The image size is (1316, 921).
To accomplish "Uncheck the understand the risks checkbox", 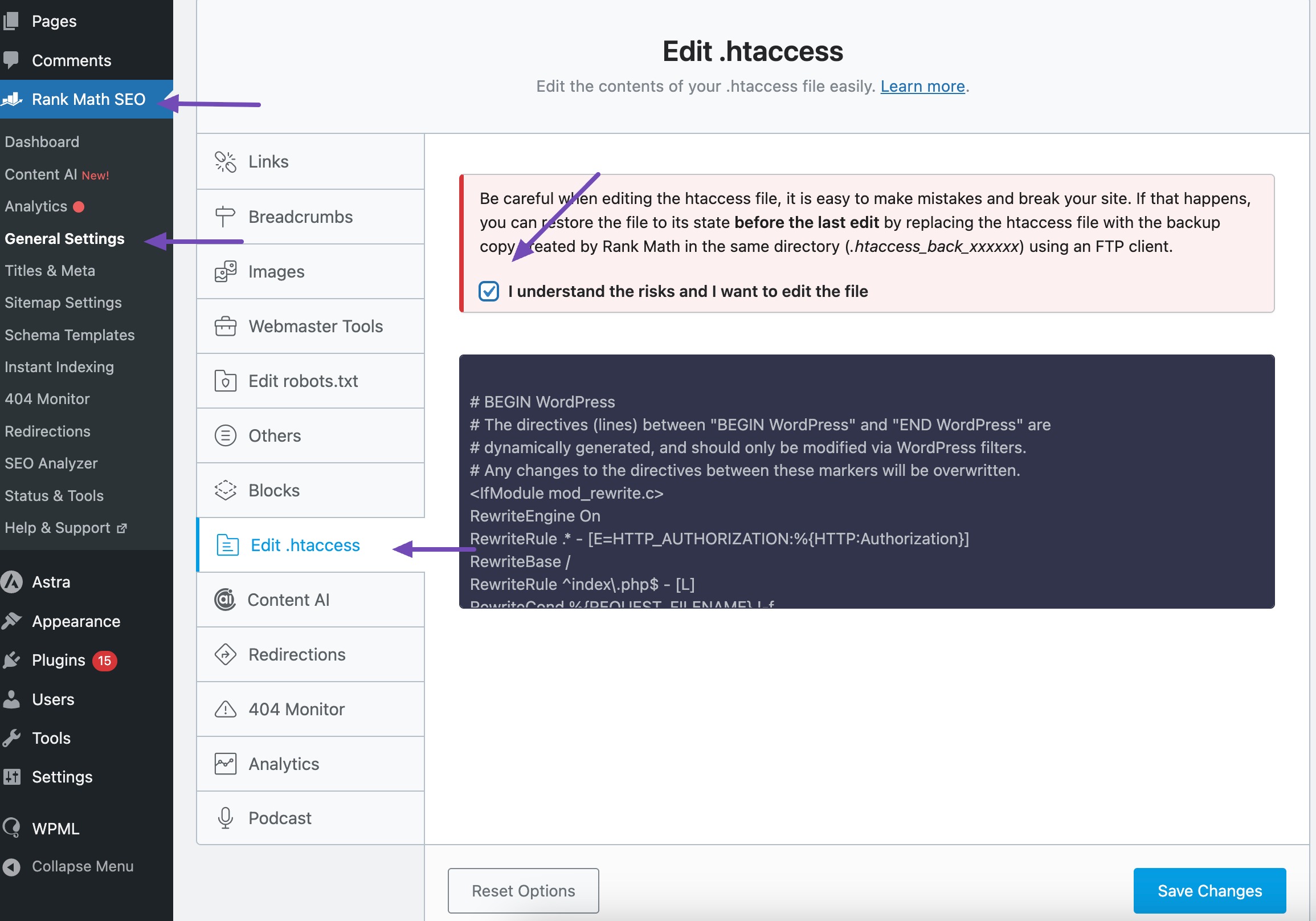I will point(488,291).
